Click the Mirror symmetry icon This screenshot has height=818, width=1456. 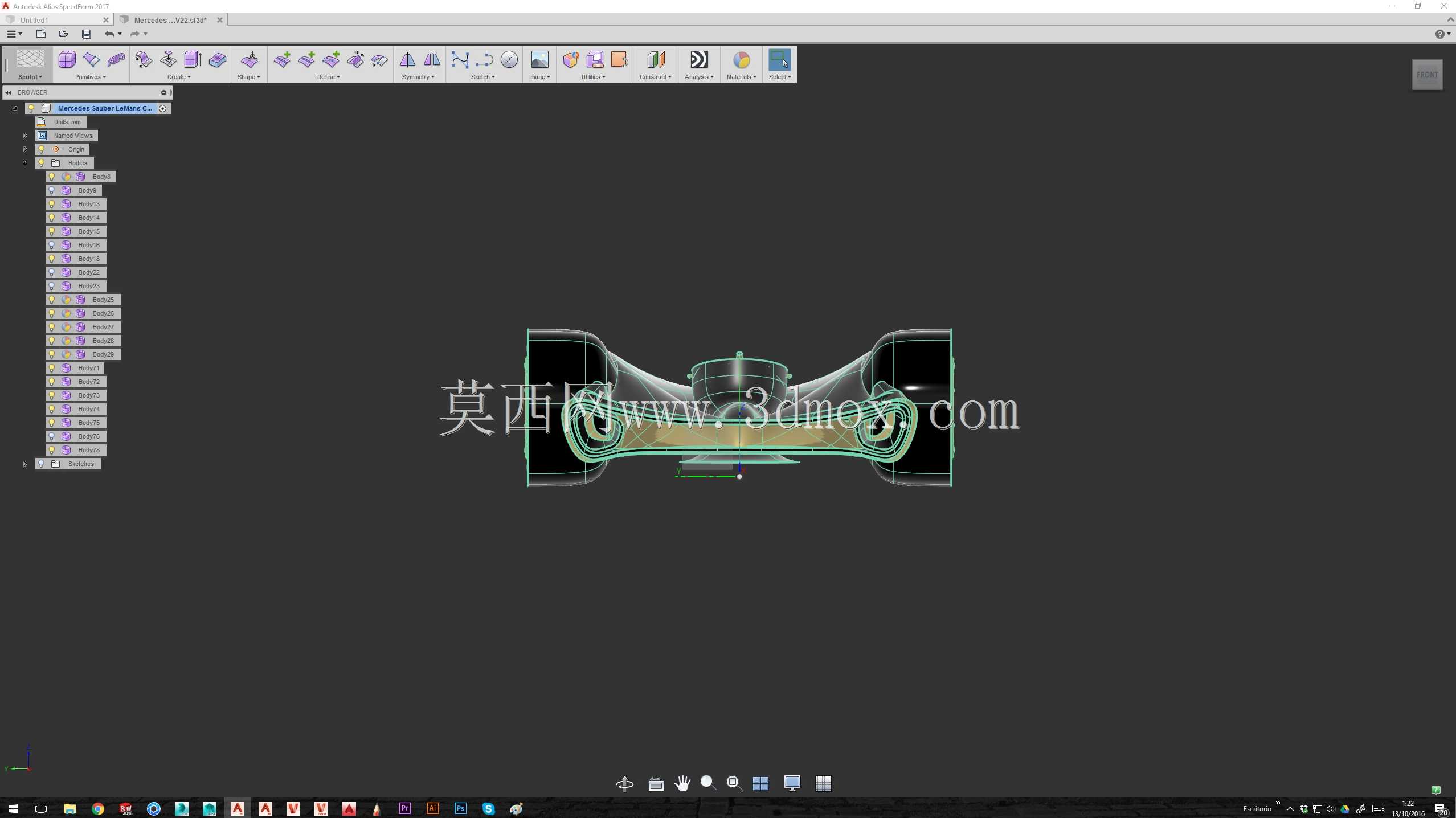click(407, 60)
